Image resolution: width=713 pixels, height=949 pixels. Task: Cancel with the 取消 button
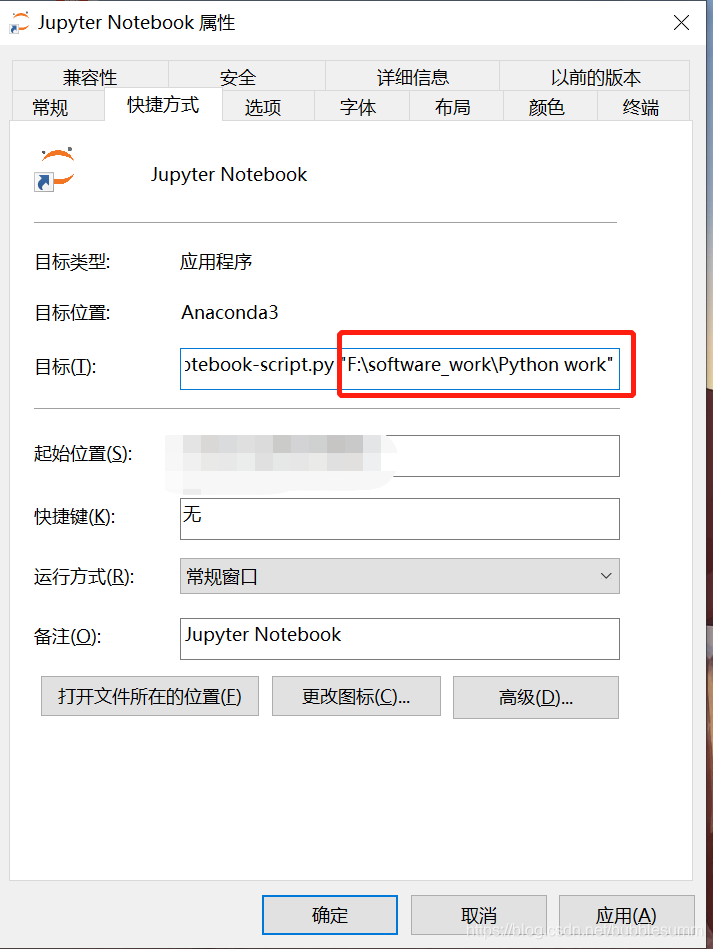point(479,915)
